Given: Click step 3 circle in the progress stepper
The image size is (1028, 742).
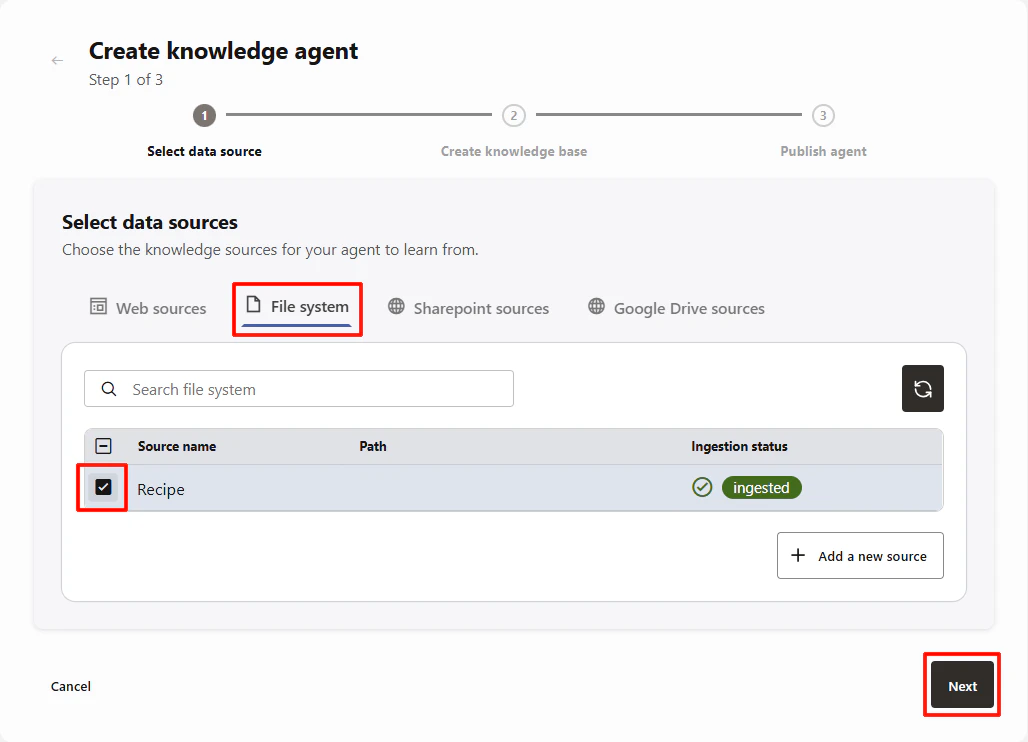Looking at the screenshot, I should [823, 116].
